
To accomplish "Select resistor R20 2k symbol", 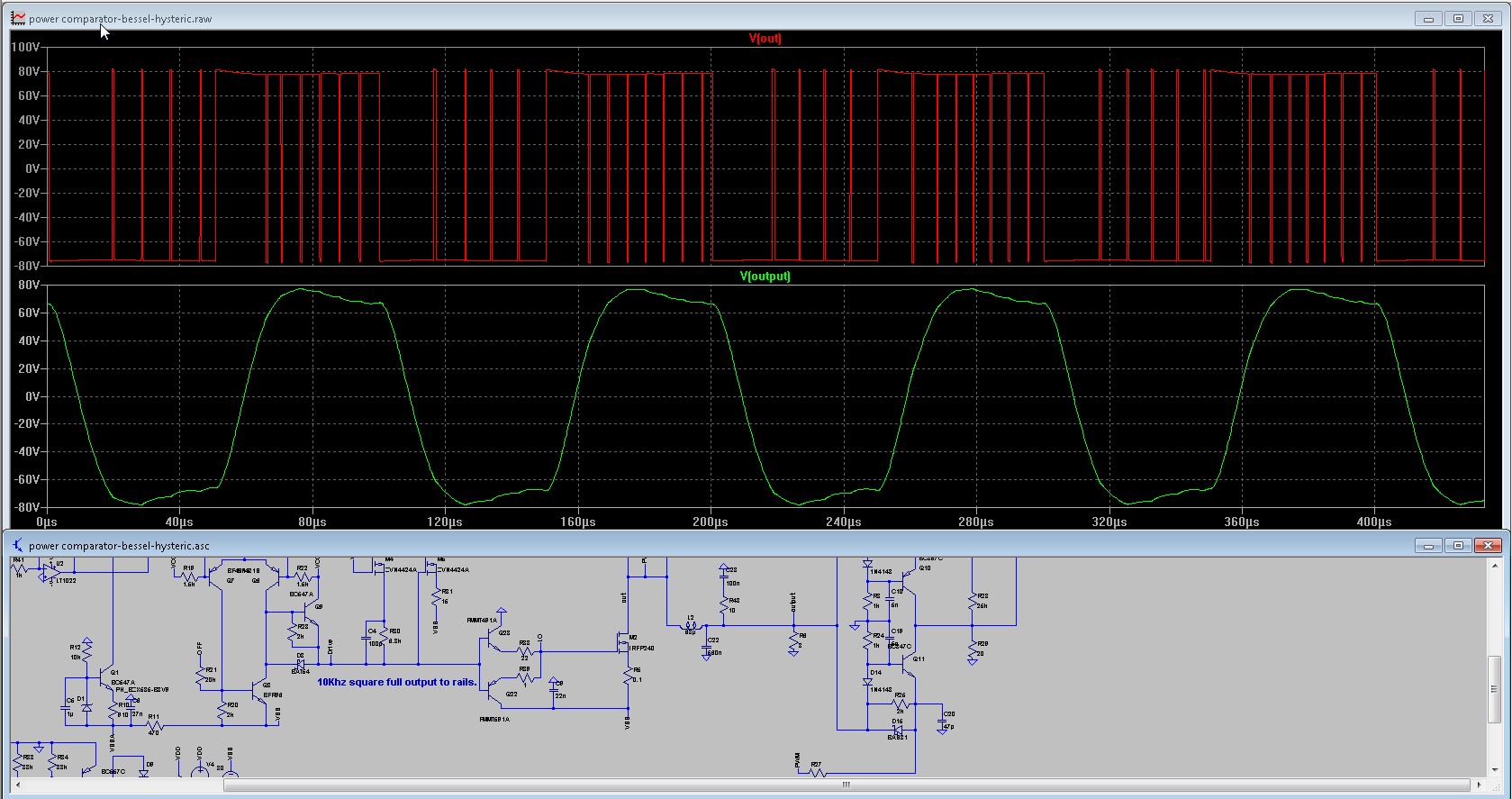I will pos(222,710).
